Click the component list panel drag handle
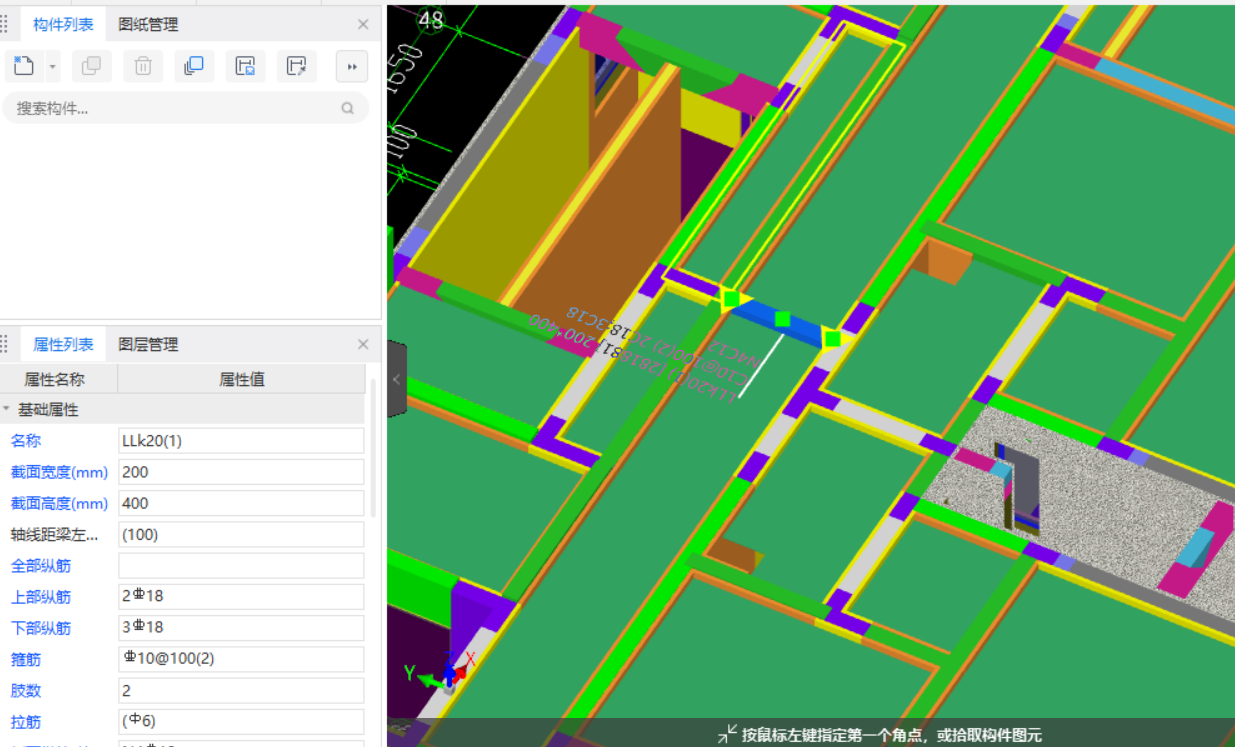 pos(6,24)
